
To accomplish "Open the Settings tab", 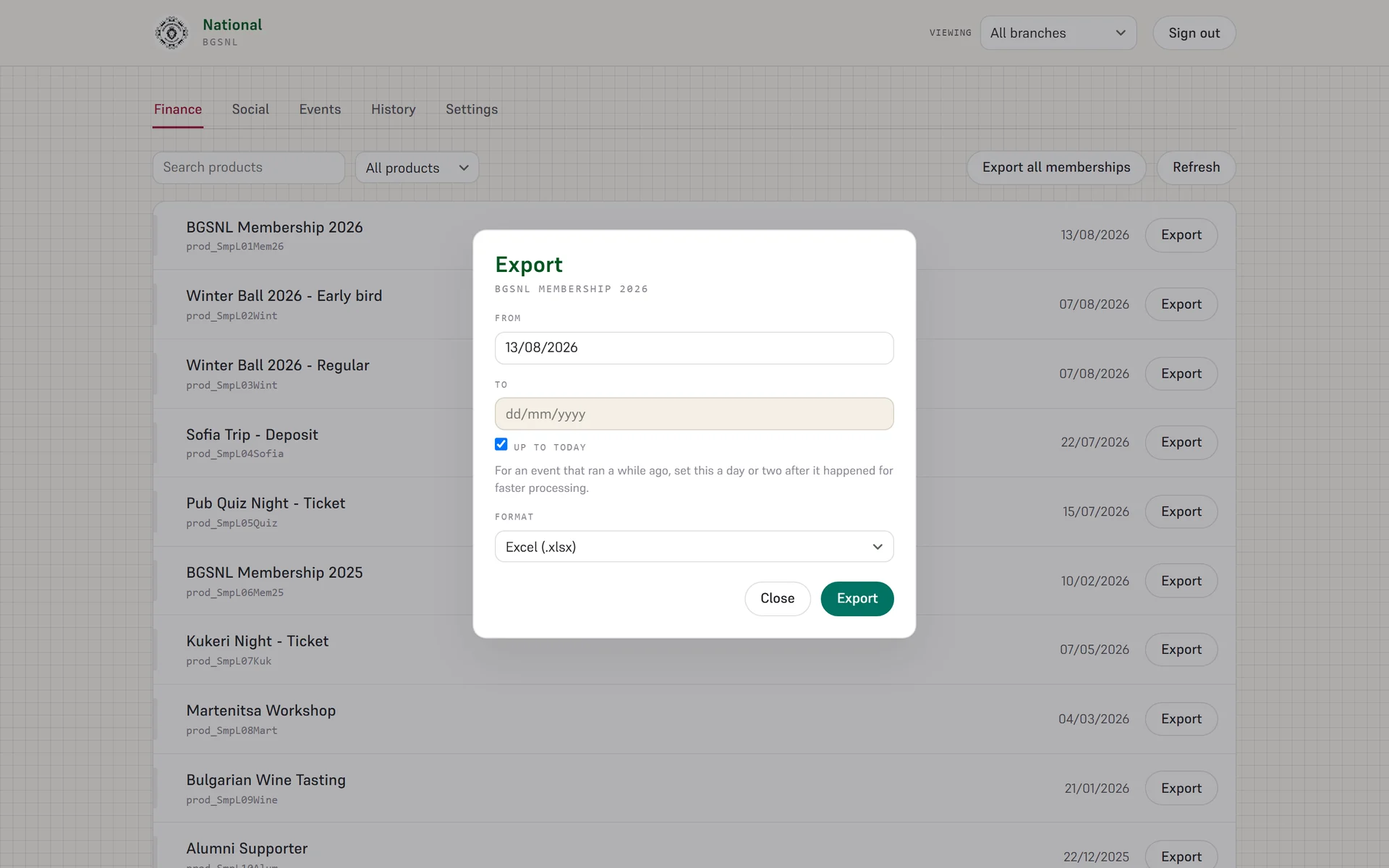I will coord(472,109).
